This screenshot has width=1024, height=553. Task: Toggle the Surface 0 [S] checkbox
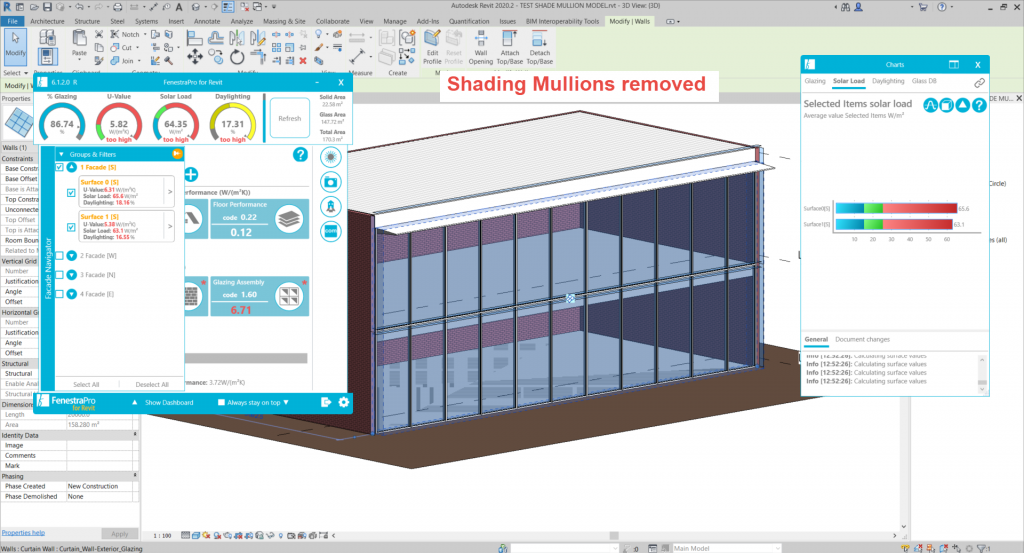pos(71,193)
